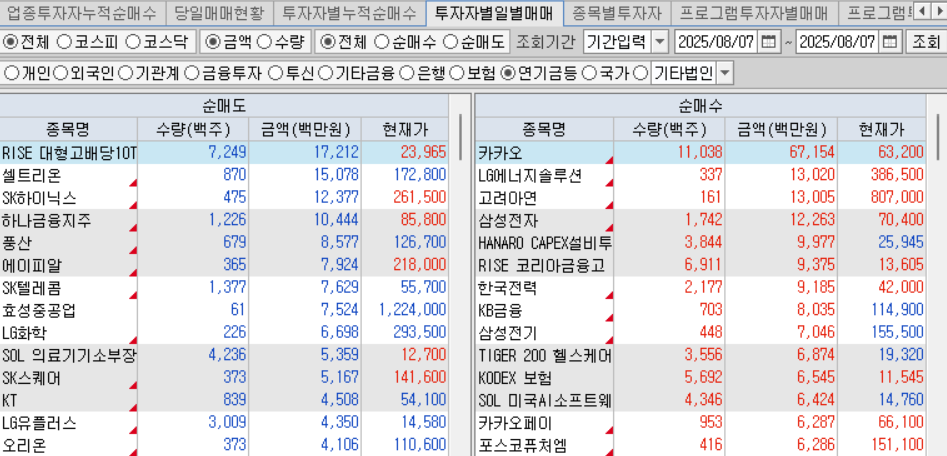947x456 pixels.
Task: Select 삼성전자 stock row
Action: point(700,220)
